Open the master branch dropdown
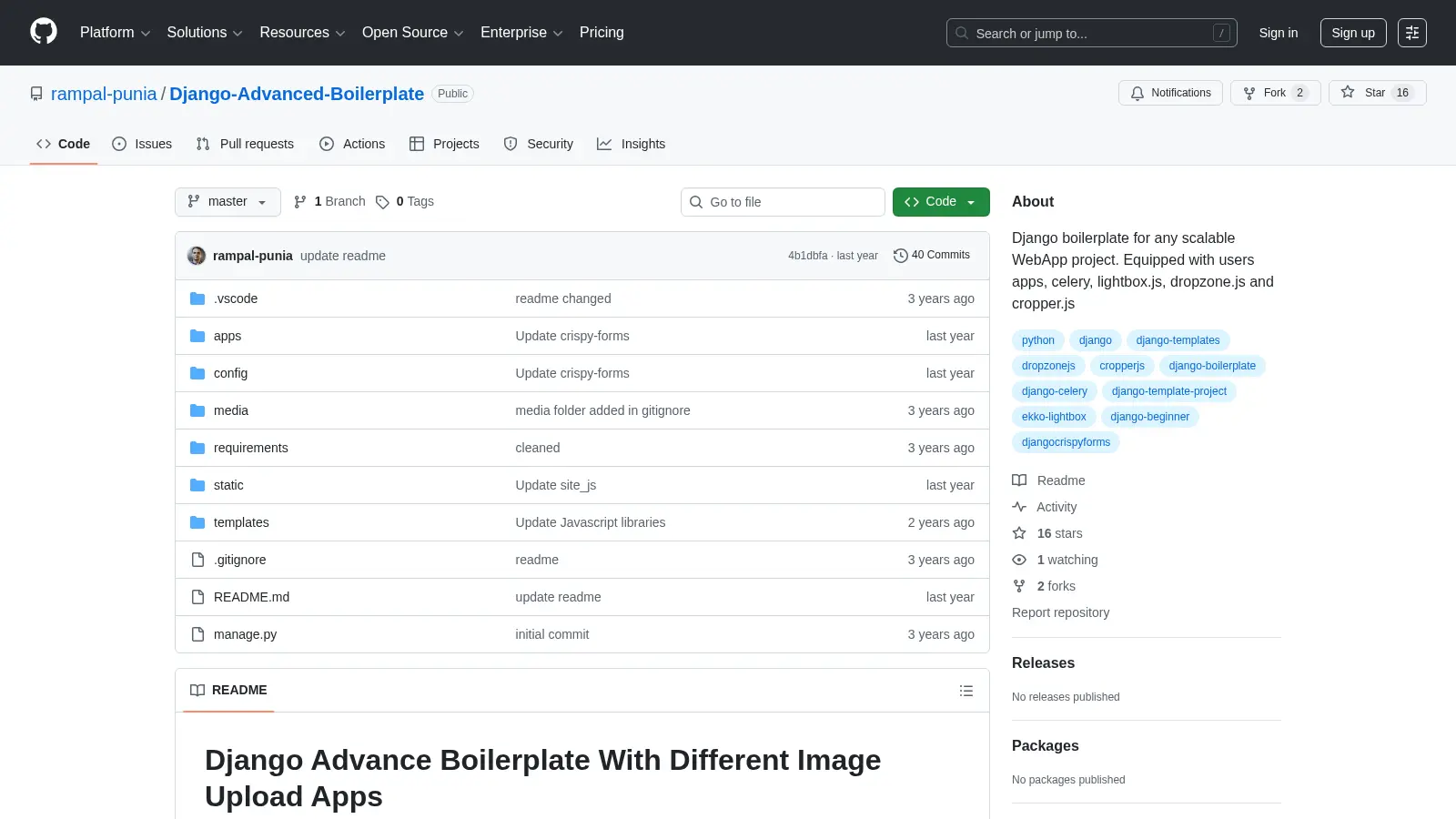Screen dimensions: 1456x819 [227, 202]
